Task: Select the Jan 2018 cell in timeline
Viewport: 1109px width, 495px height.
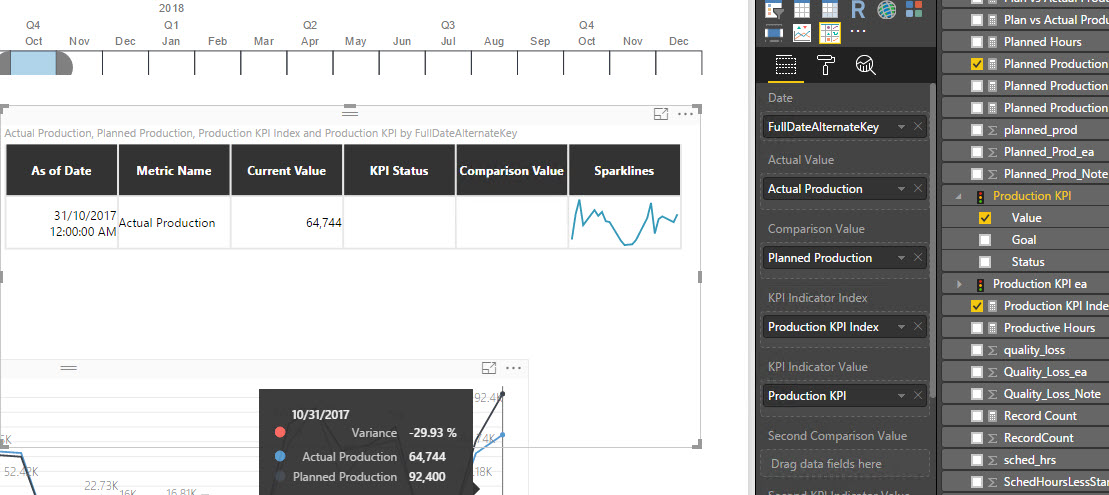Action: click(x=171, y=63)
